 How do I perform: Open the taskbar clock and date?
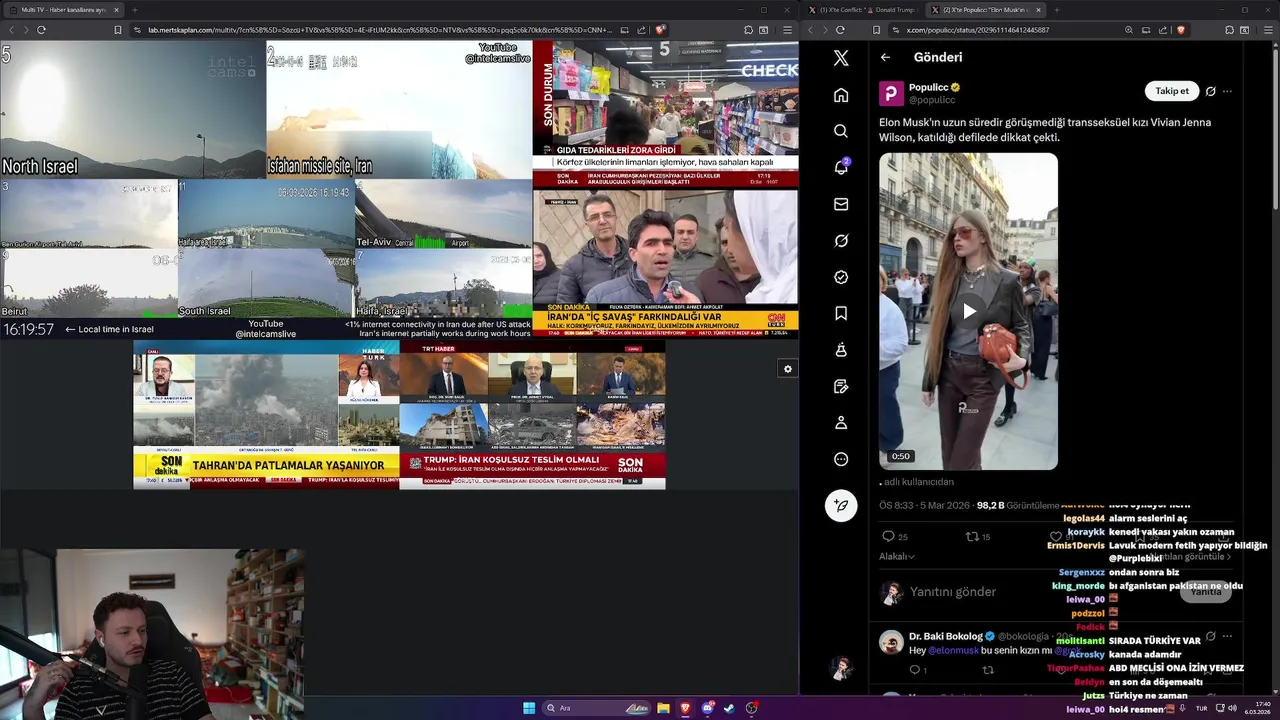point(1257,708)
